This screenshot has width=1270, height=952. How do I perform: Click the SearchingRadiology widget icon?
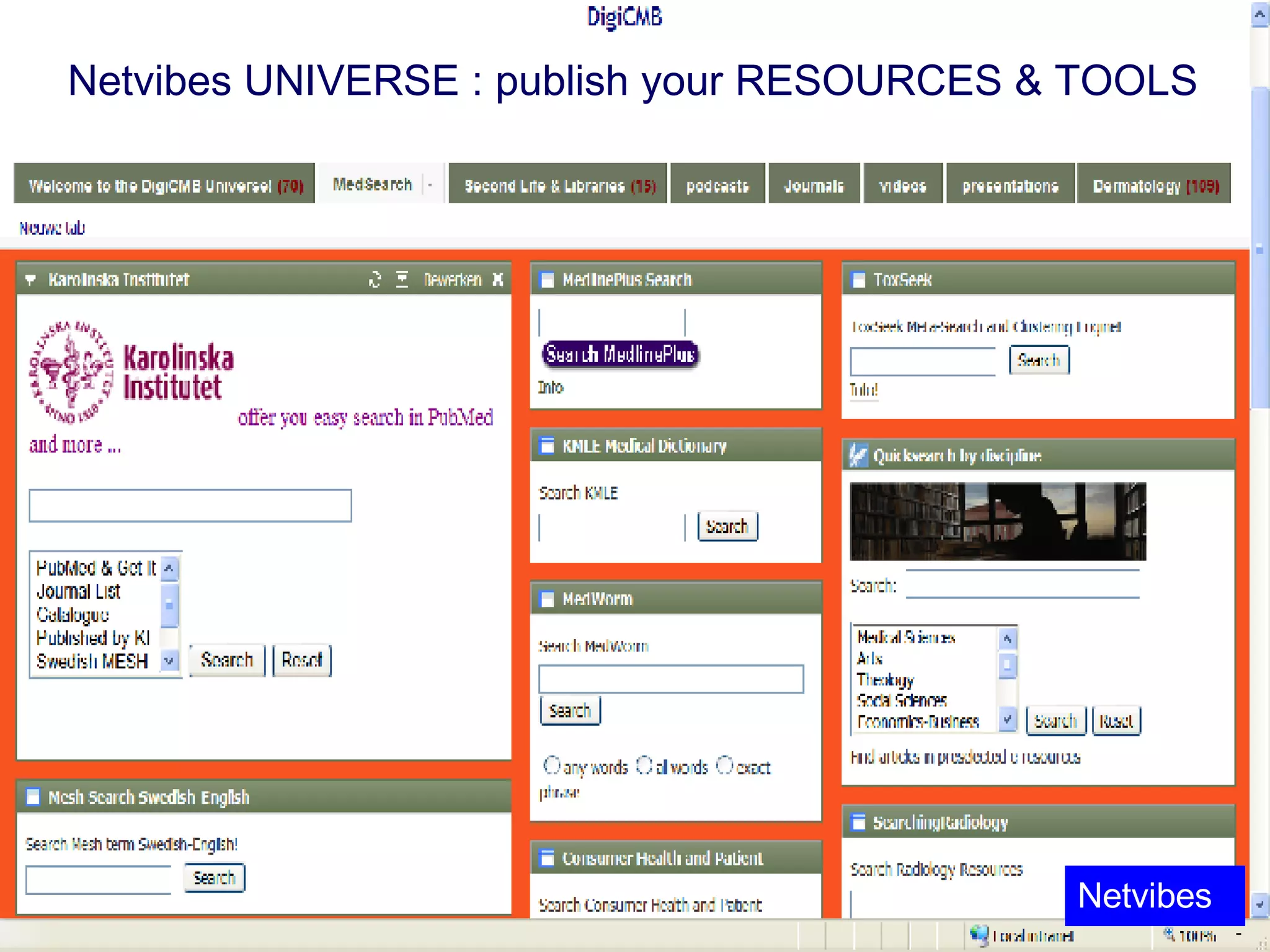point(858,822)
